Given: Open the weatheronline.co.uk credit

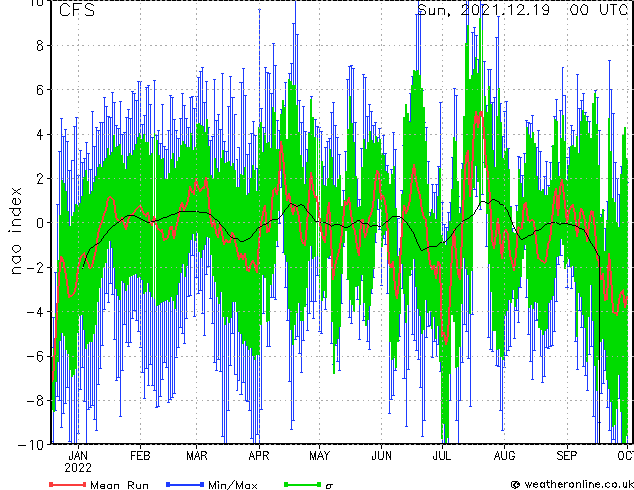Looking at the screenshot, I should click(x=572, y=484).
